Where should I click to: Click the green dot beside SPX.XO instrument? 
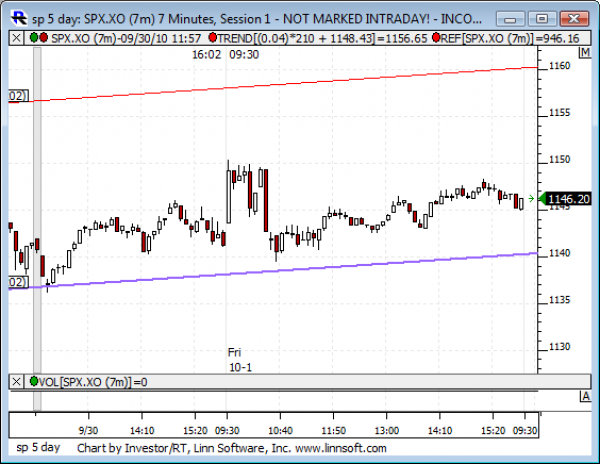[x=34, y=37]
